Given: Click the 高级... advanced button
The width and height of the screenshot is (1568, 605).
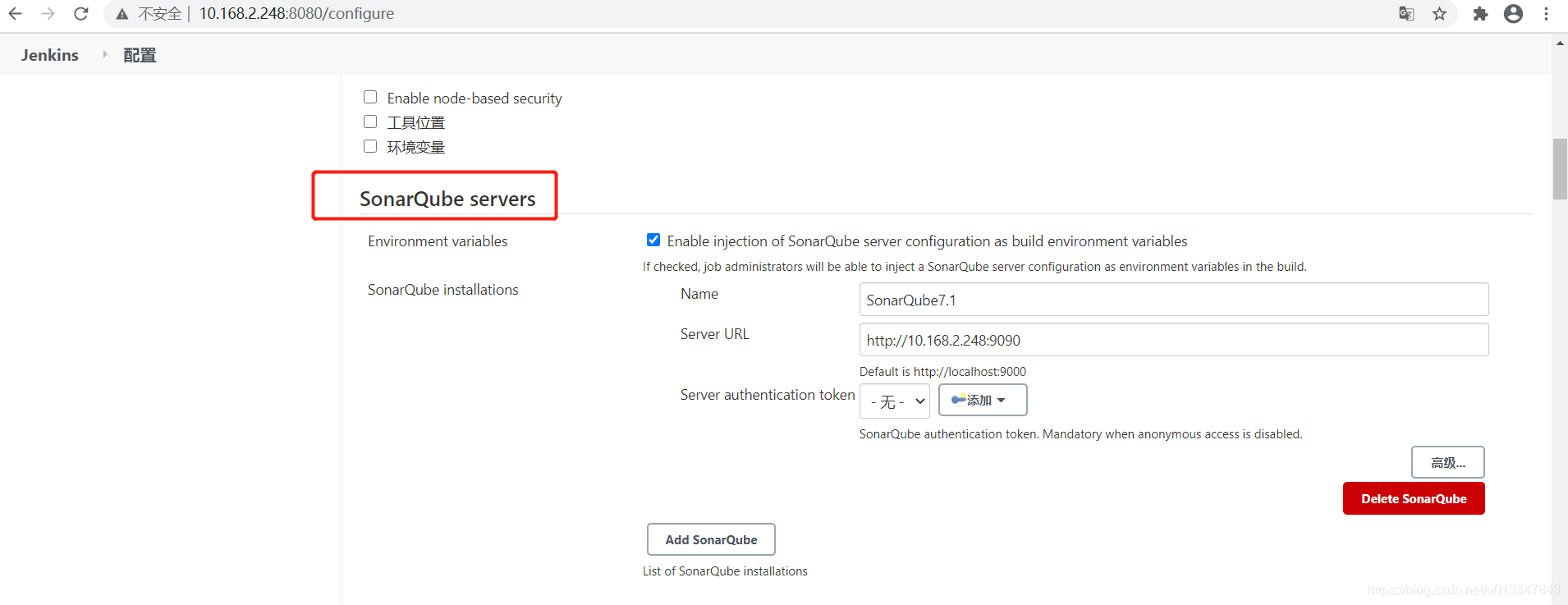Looking at the screenshot, I should (x=1448, y=462).
